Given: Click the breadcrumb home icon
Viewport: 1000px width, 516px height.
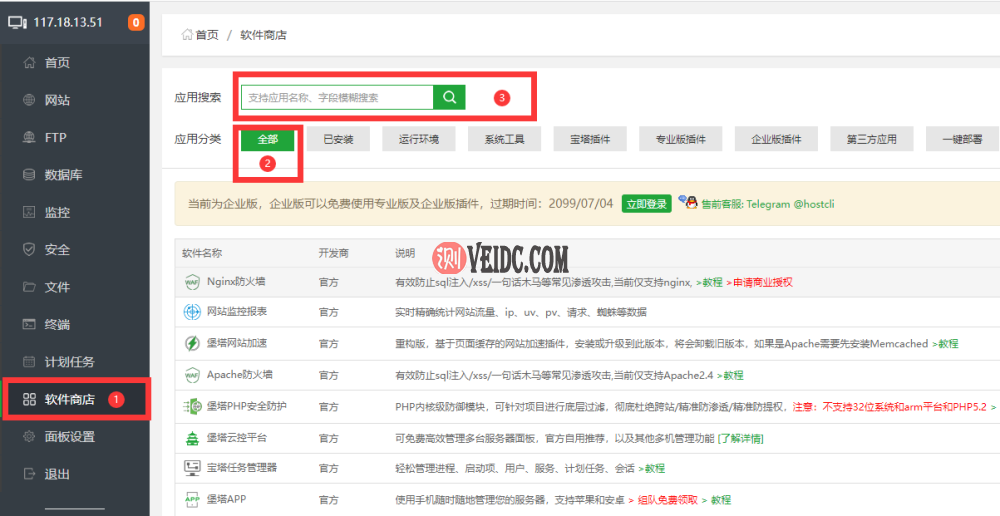Looking at the screenshot, I should coord(187,34).
